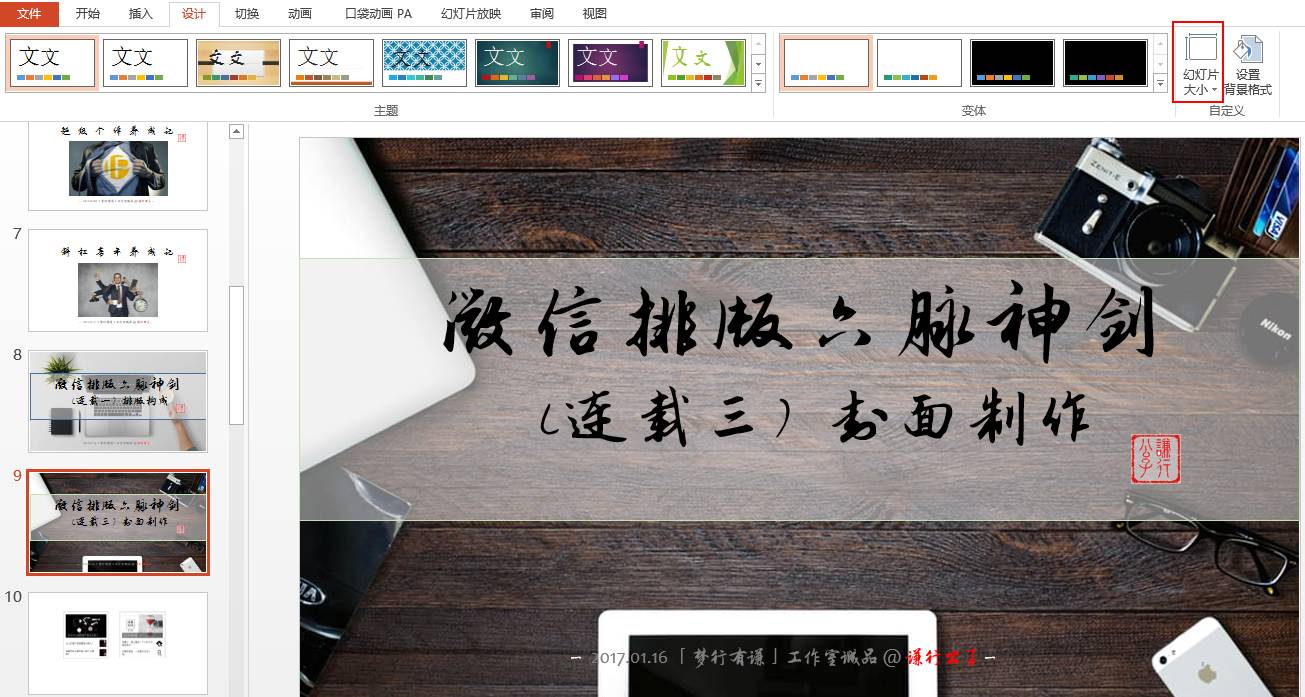
Task: Open the 审阅 review tab
Action: coord(542,14)
